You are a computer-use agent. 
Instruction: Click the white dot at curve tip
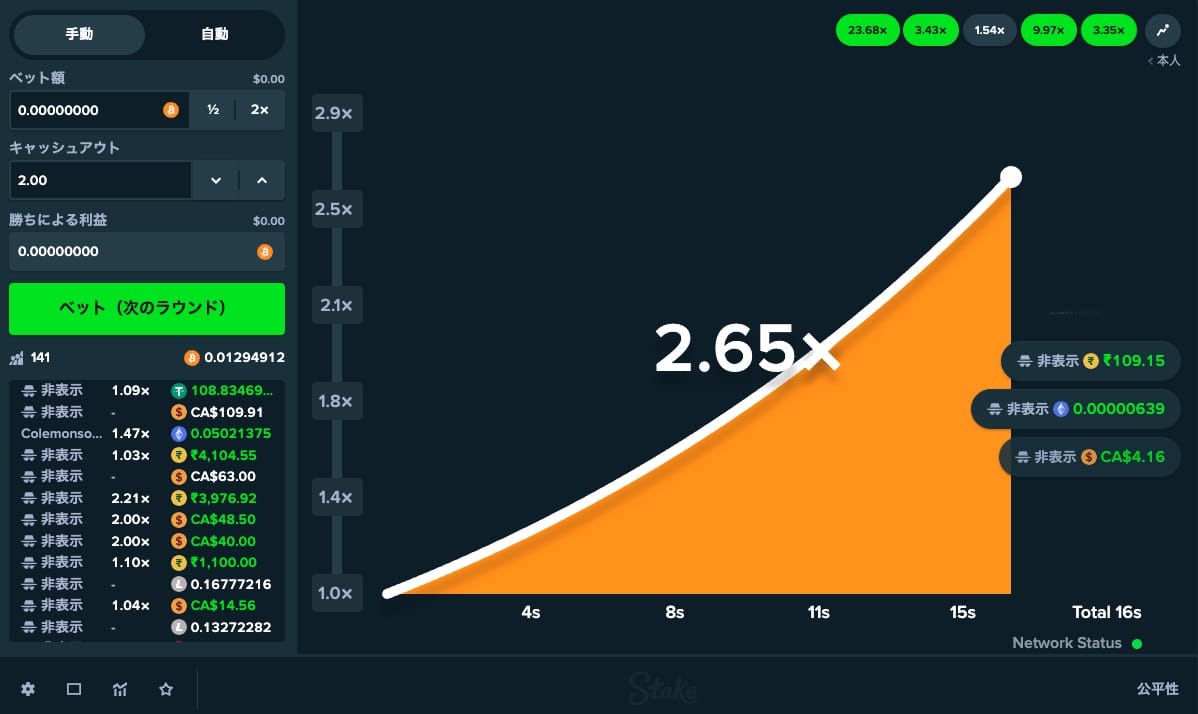click(x=1011, y=177)
